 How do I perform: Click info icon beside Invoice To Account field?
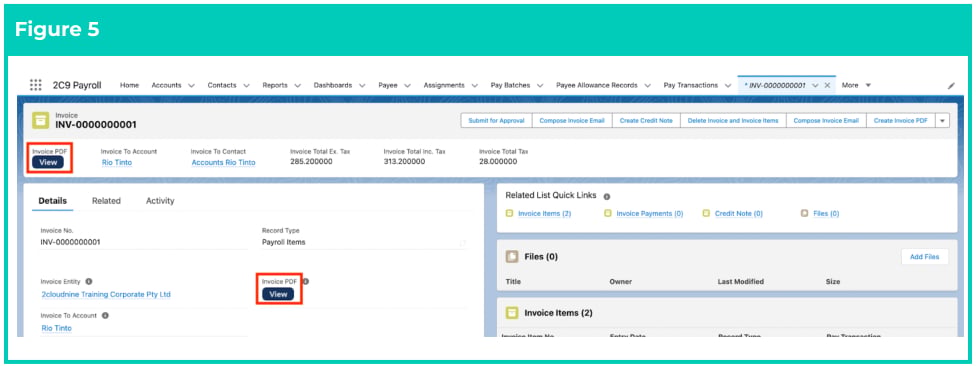[105, 316]
